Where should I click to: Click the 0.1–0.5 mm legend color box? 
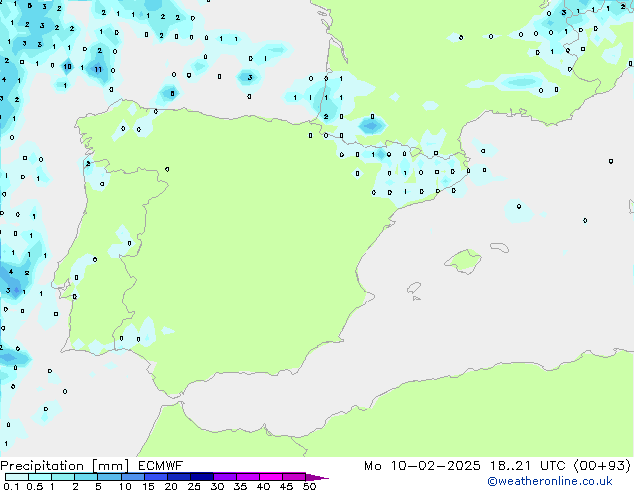tap(17, 477)
